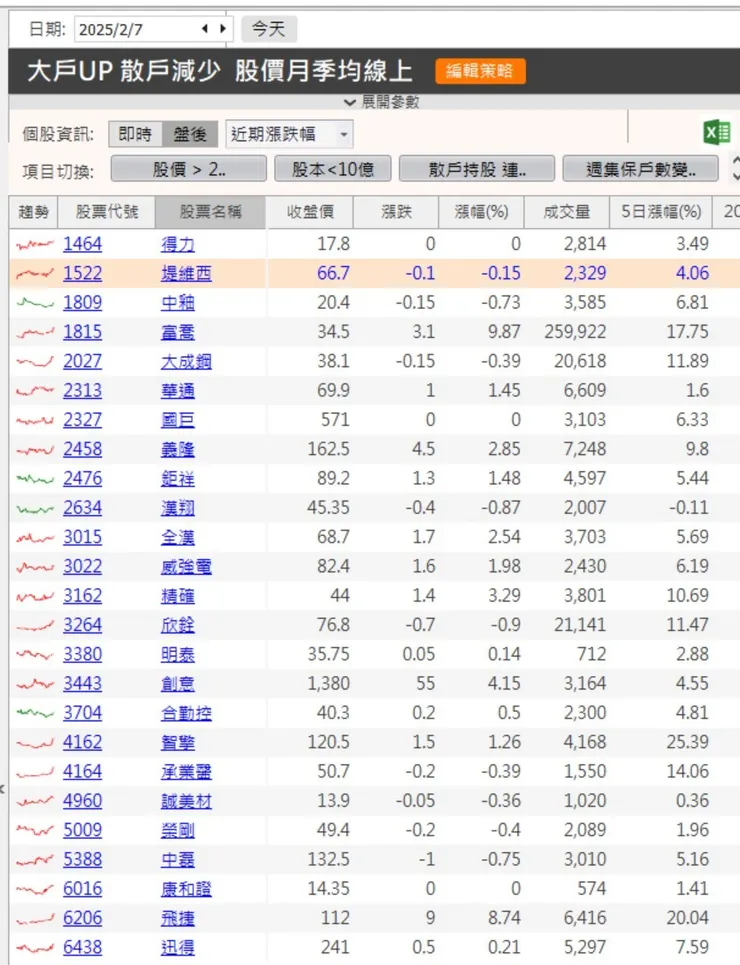Image resolution: width=740 pixels, height=965 pixels.
Task: Sort by 股票代號 column header
Action: [x=107, y=212]
